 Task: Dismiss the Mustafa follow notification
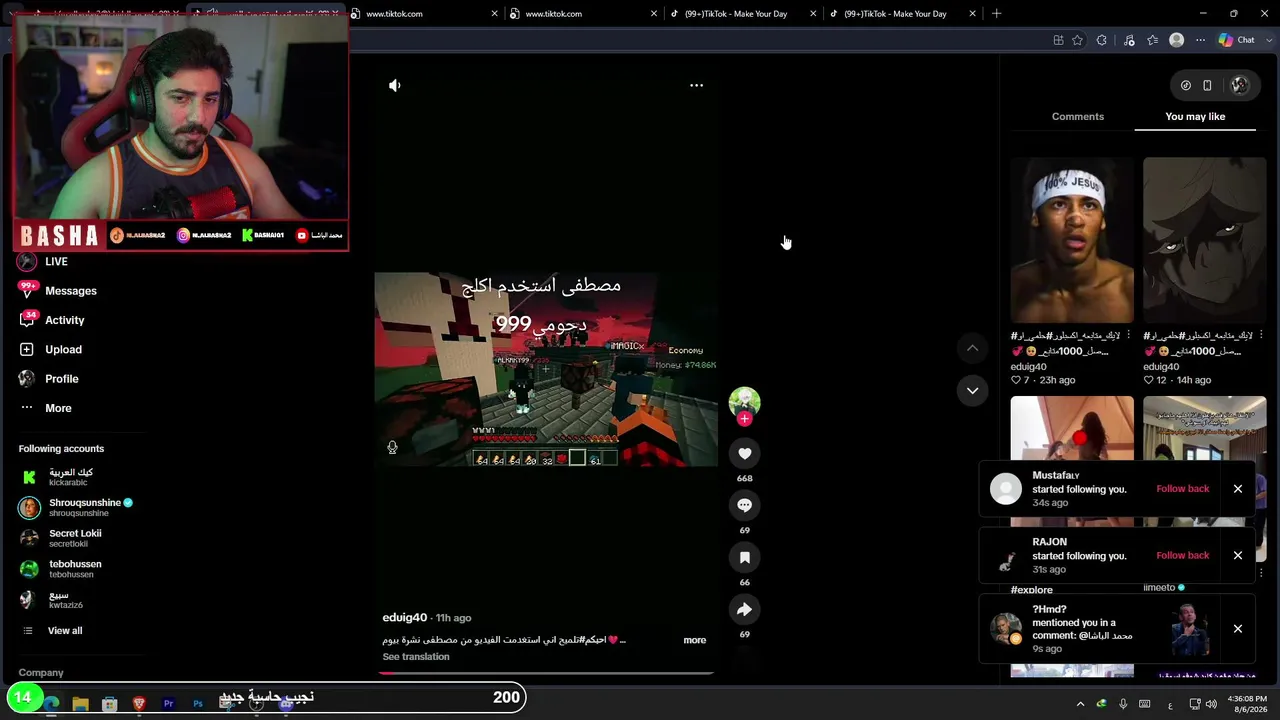tap(1237, 489)
